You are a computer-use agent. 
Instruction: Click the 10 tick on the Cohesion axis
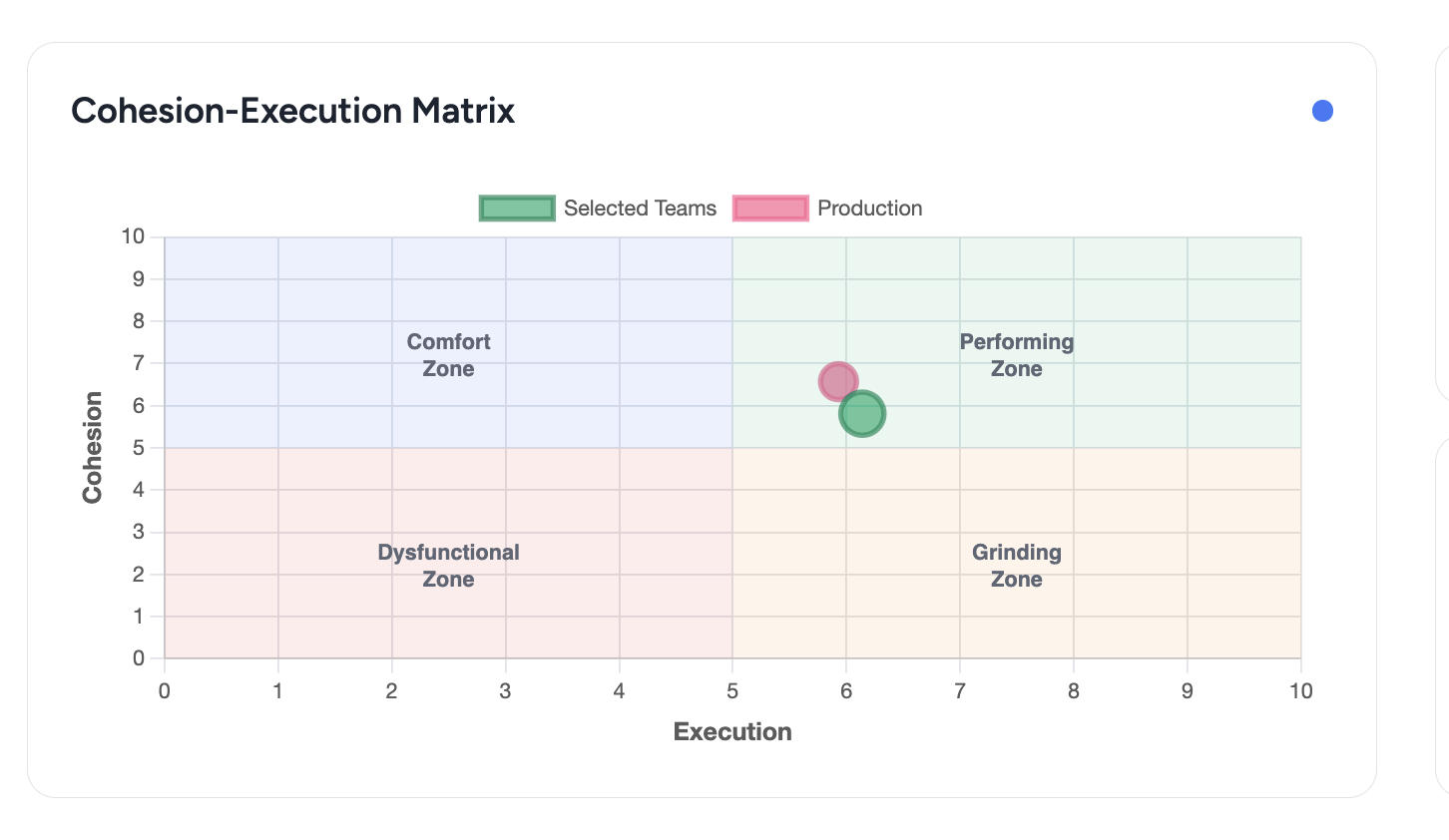[133, 237]
